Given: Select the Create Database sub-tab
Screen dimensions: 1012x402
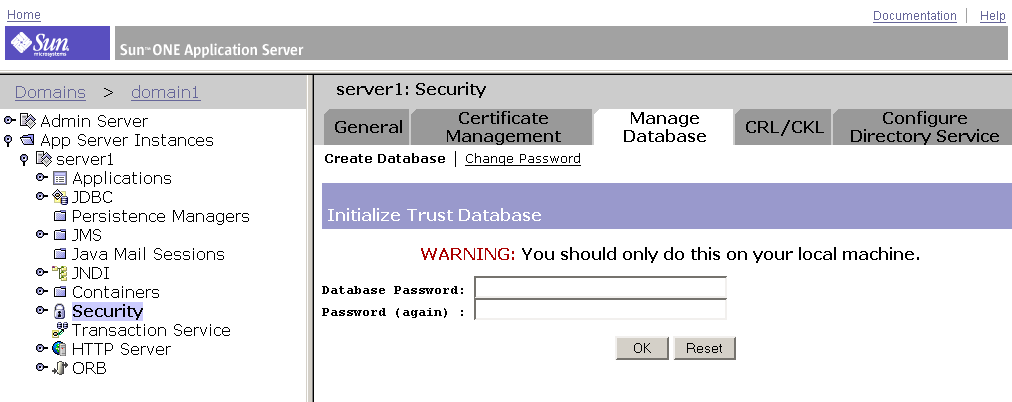Looking at the screenshot, I should pyautogui.click(x=385, y=159).
